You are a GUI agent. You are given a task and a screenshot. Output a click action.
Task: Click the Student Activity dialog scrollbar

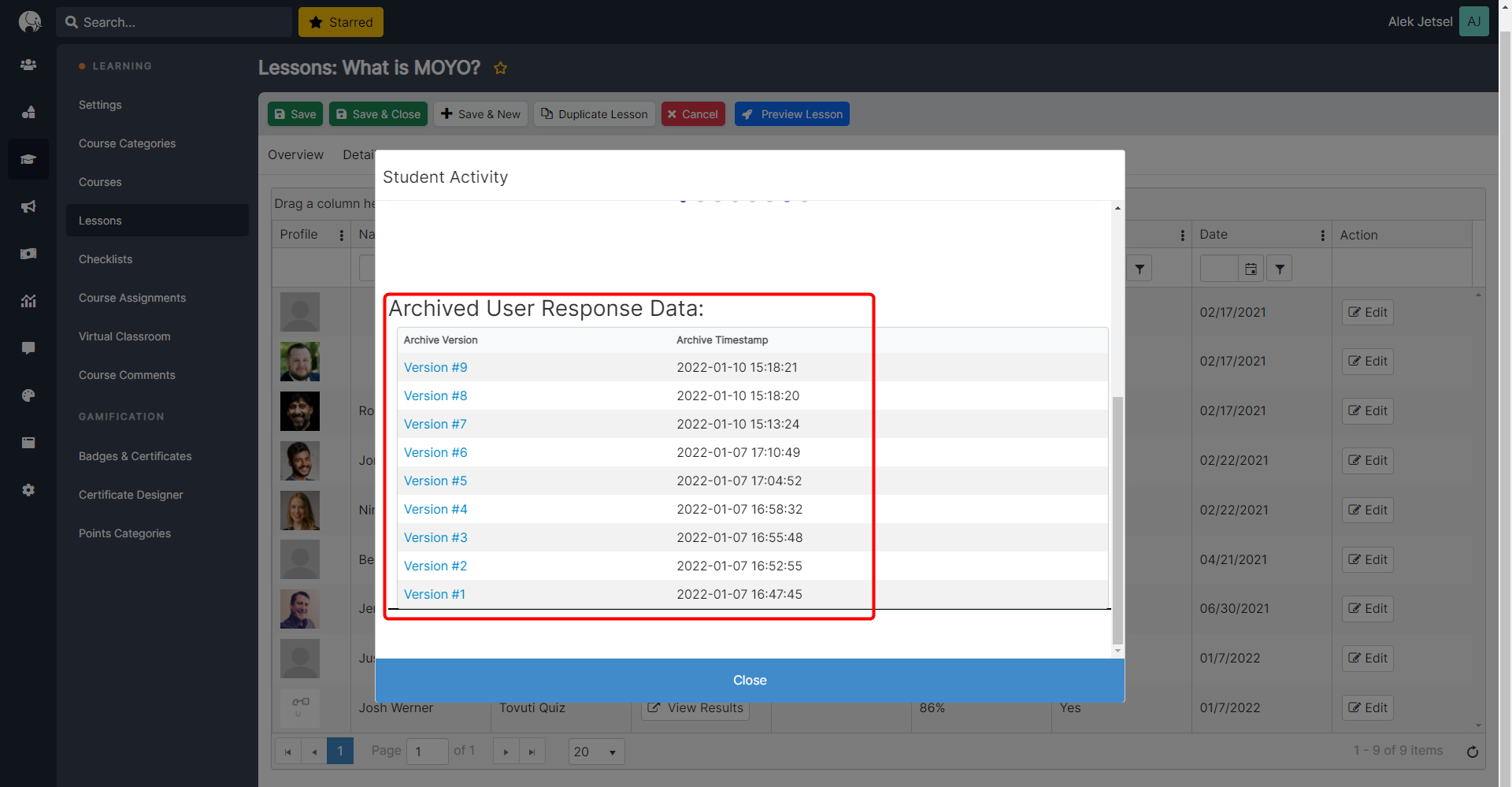pos(1117,520)
